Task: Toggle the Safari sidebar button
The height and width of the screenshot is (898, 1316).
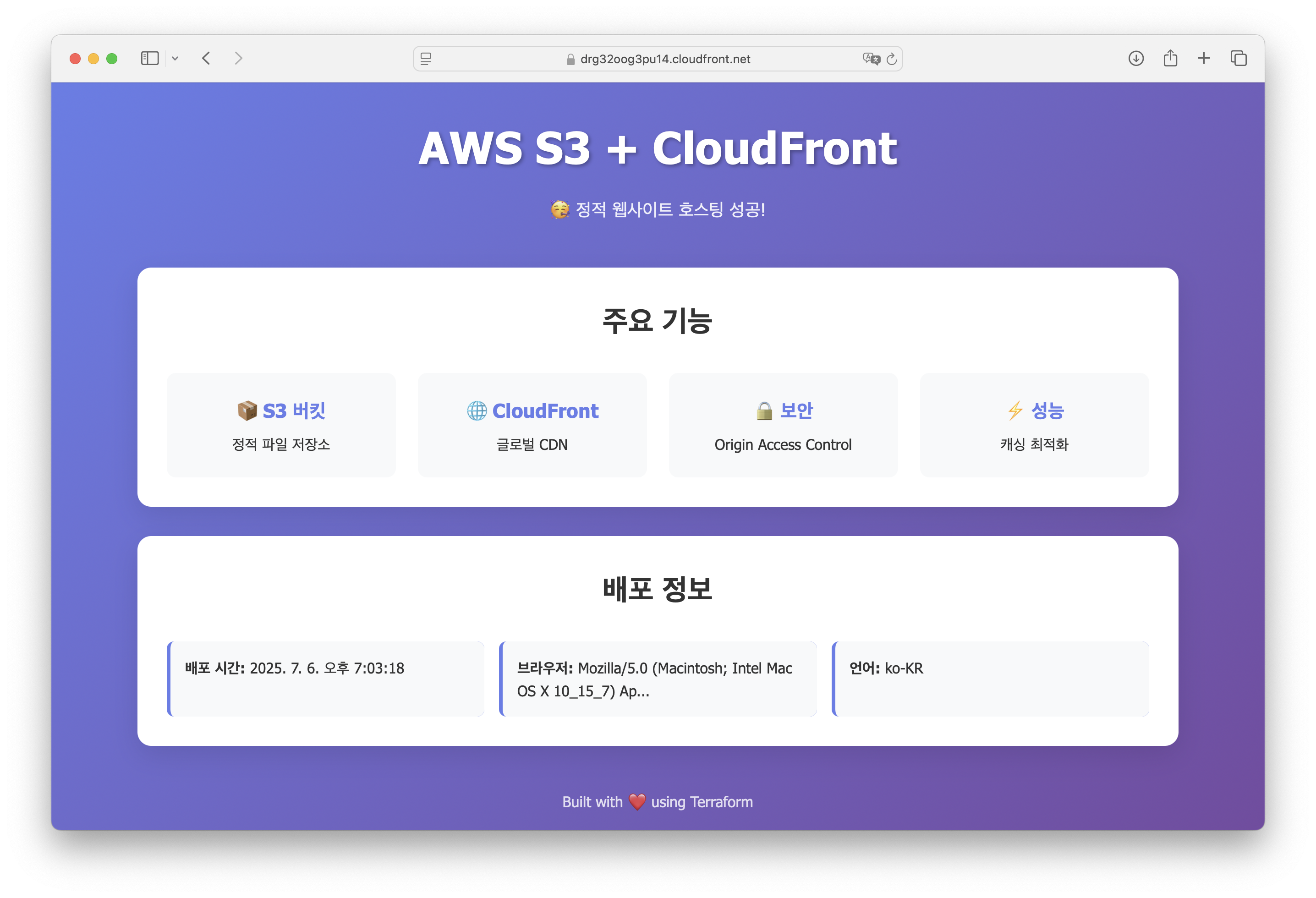Action: 149,58
